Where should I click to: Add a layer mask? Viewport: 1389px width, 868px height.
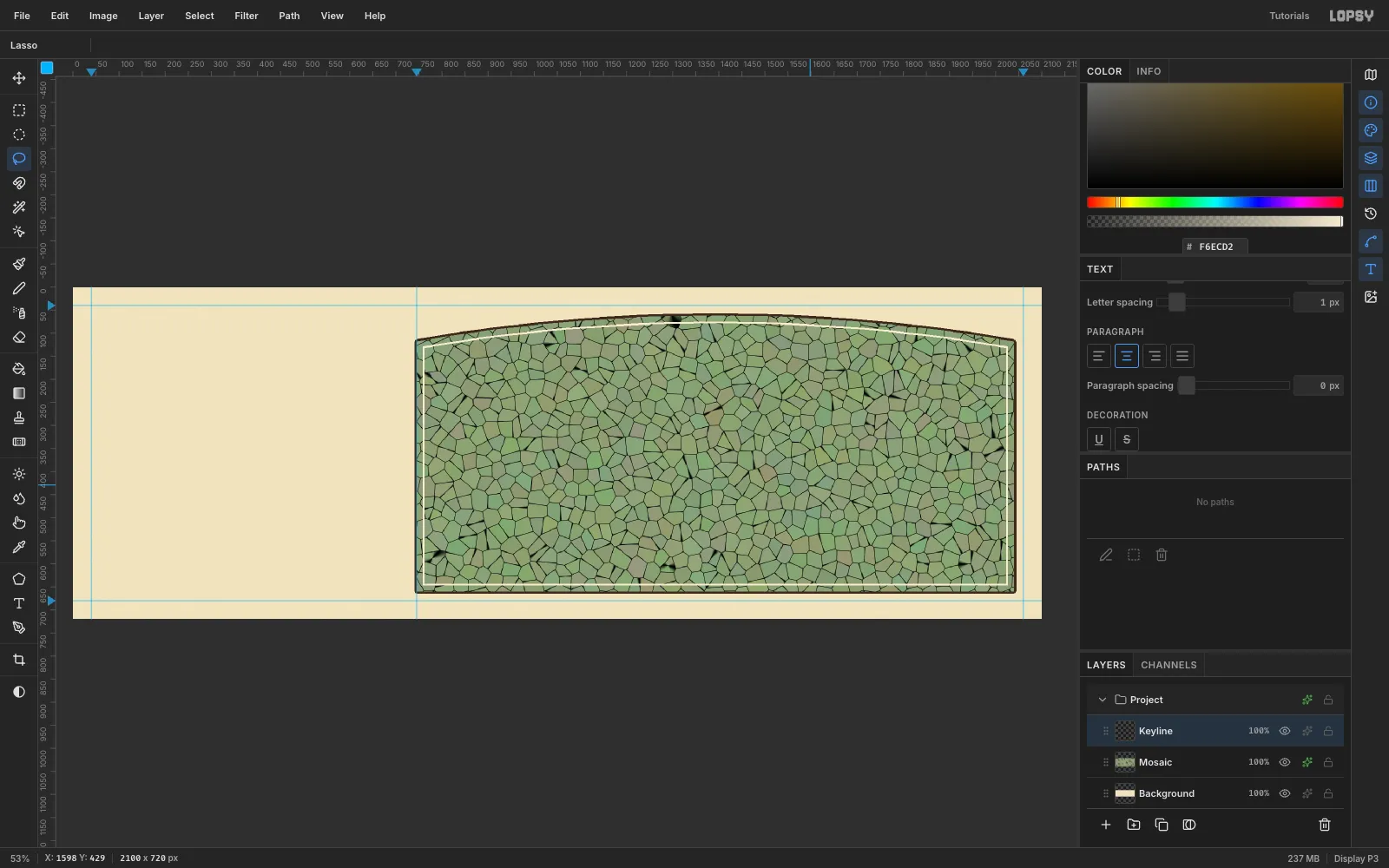pyautogui.click(x=1189, y=825)
